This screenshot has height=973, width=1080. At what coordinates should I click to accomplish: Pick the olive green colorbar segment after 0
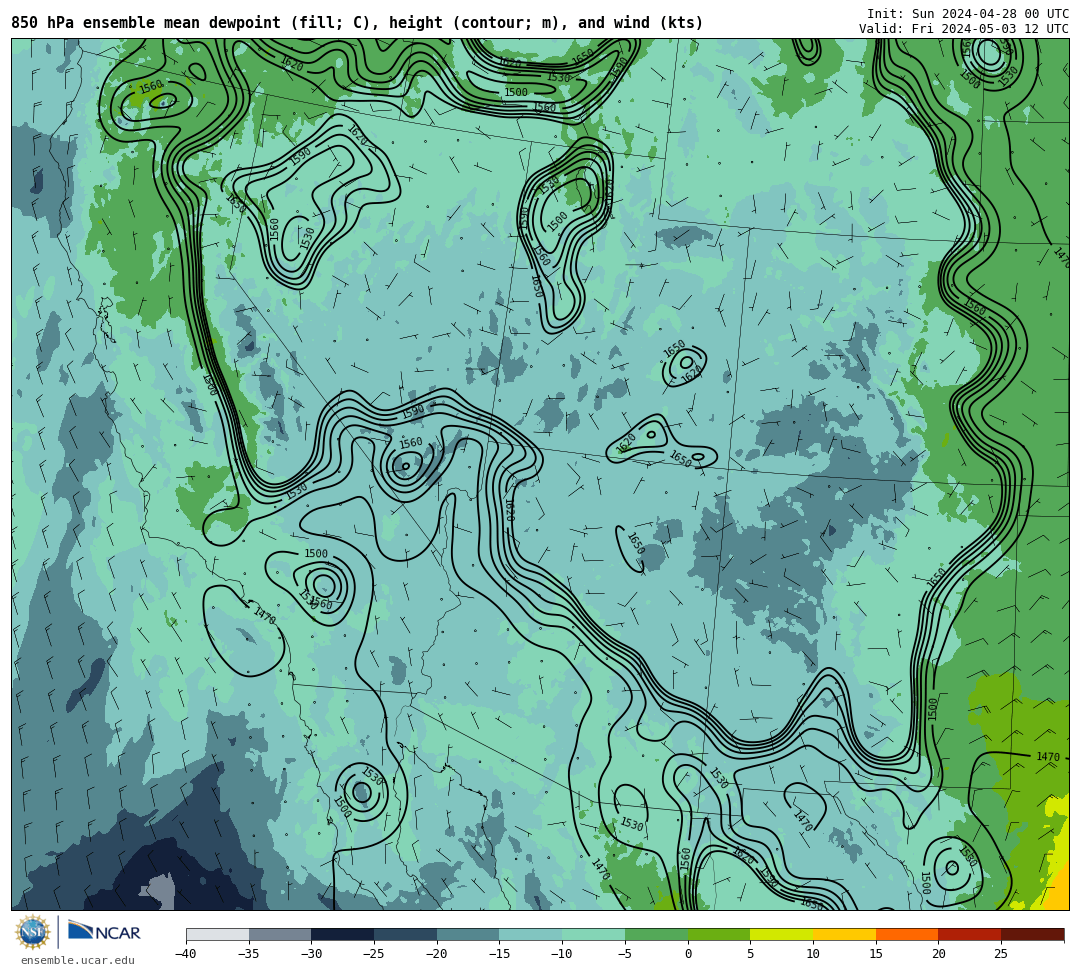pyautogui.click(x=719, y=934)
